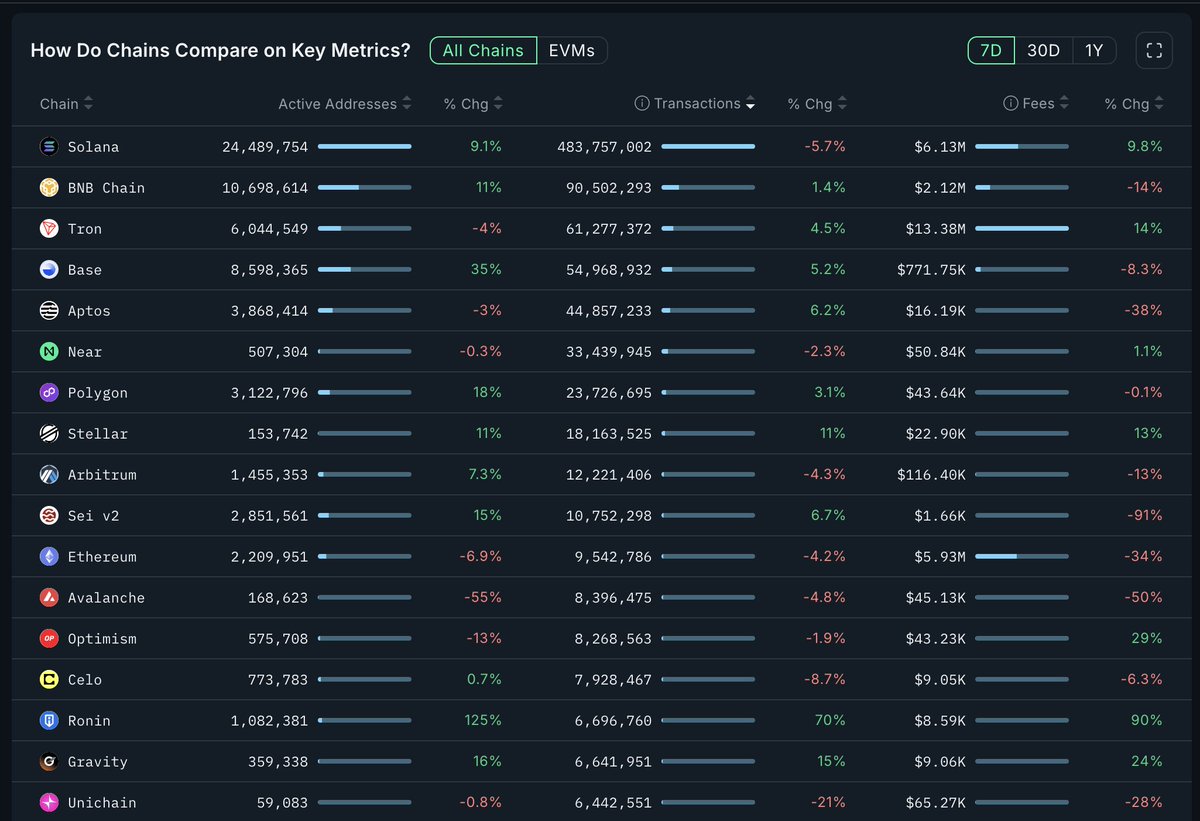This screenshot has width=1200, height=821.
Task: Click Solana's active addresses bar
Action: pyautogui.click(x=364, y=146)
